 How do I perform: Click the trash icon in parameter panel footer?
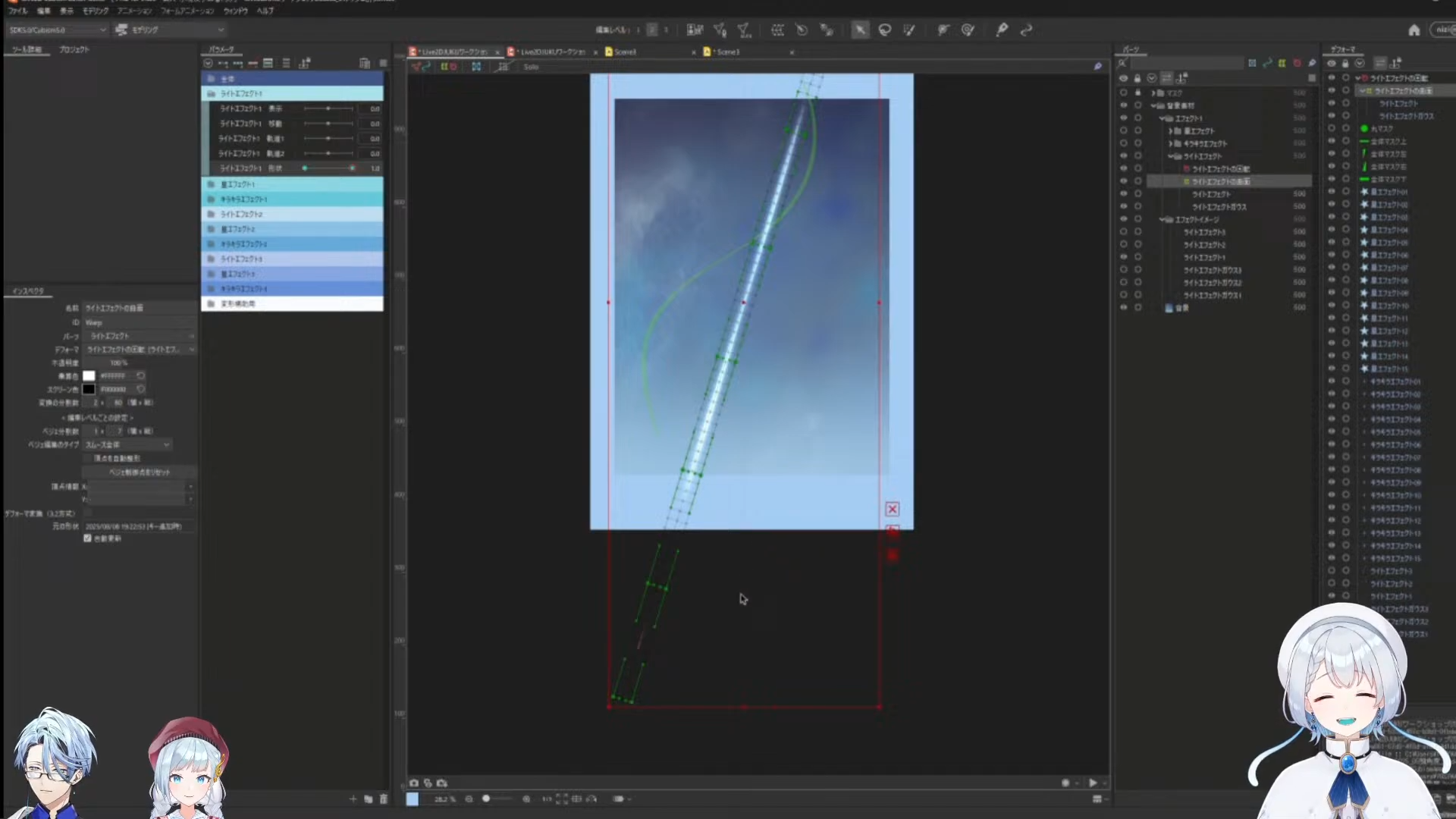click(x=384, y=799)
